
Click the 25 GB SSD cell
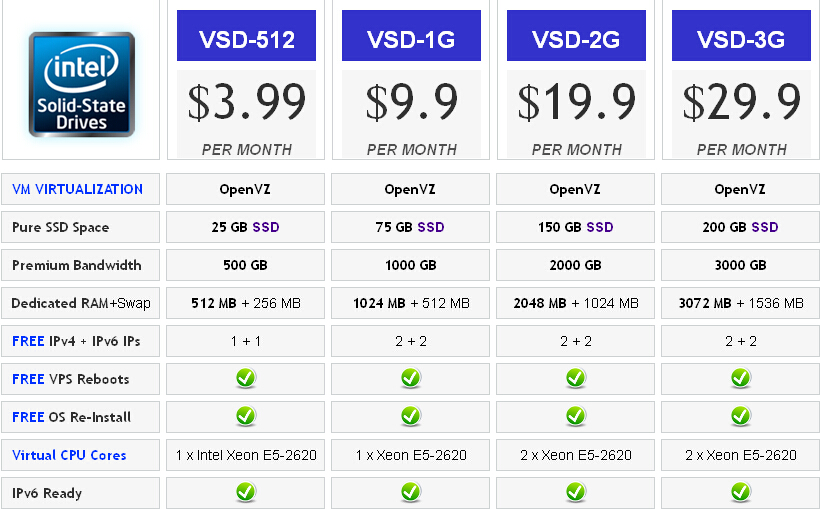(x=245, y=227)
